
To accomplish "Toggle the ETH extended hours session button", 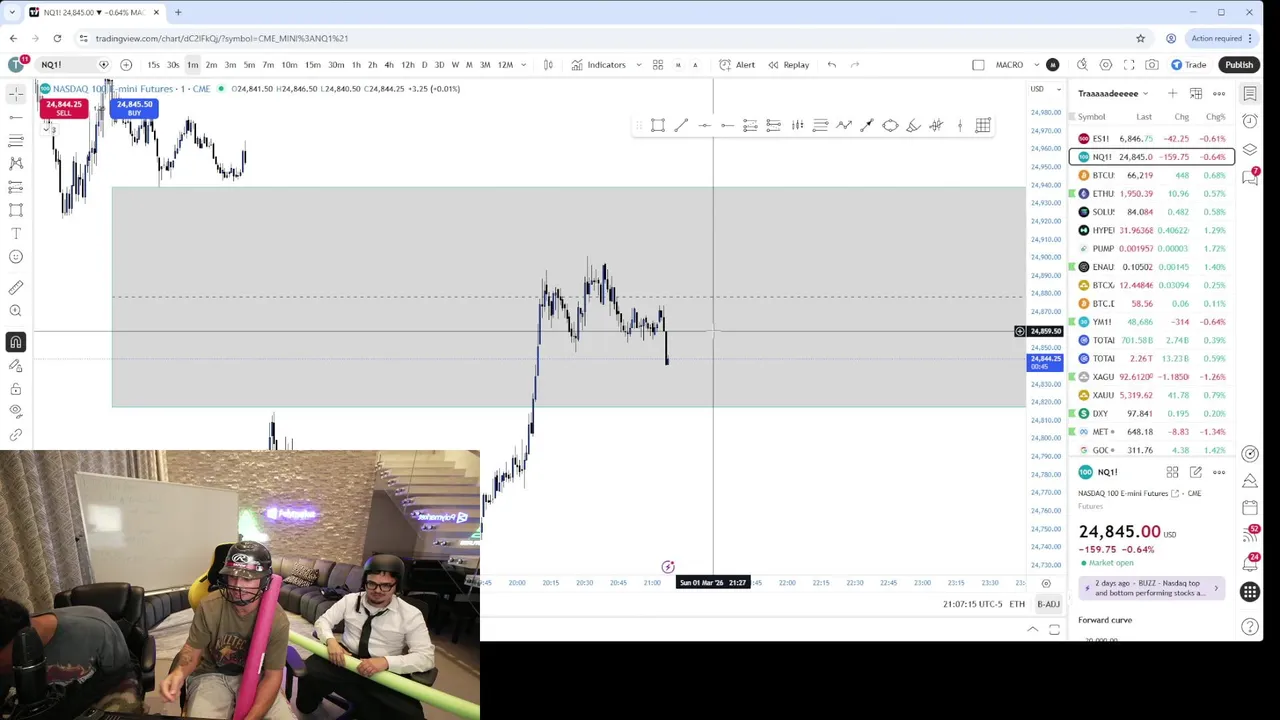I will 1017,604.
